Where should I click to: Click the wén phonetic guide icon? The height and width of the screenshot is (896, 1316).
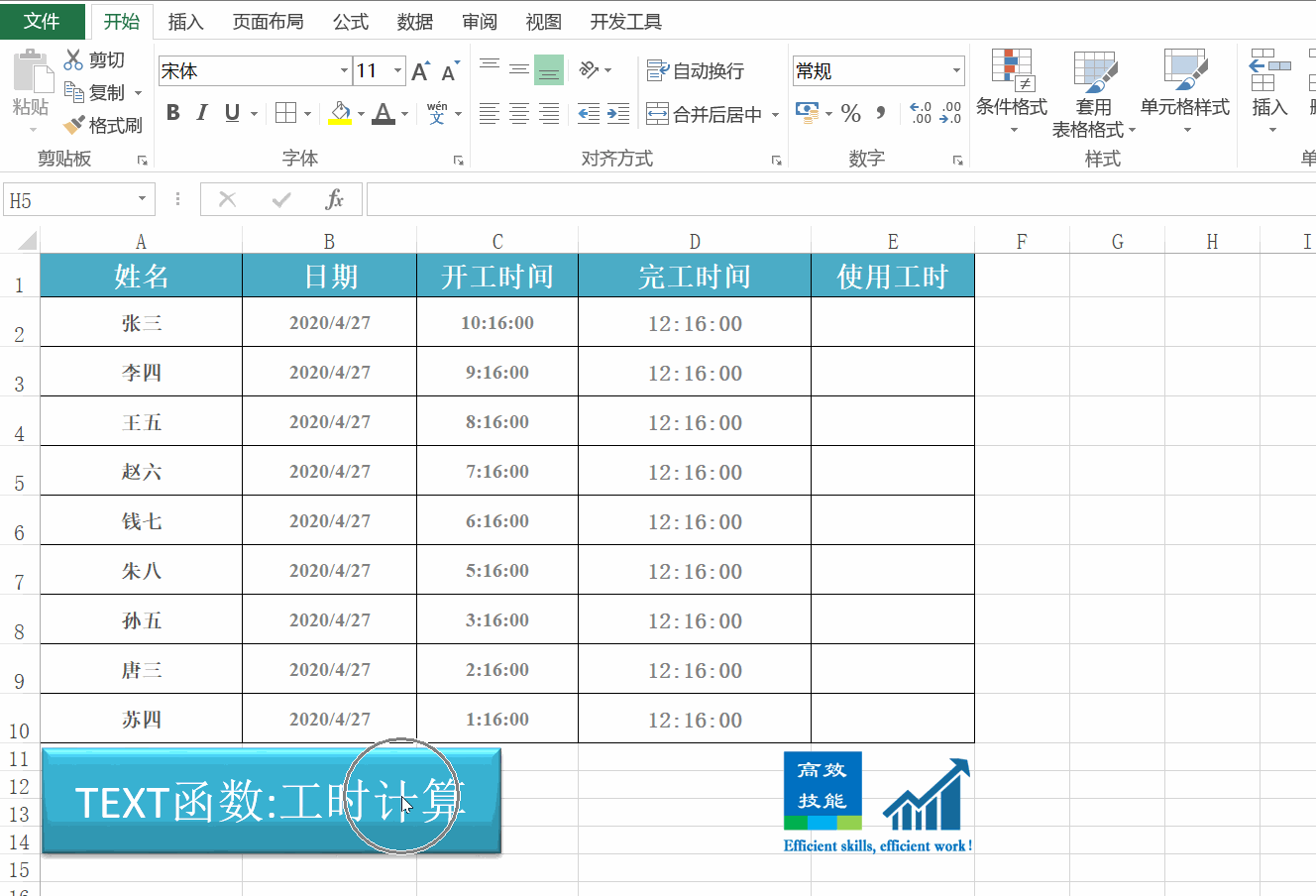(x=437, y=113)
